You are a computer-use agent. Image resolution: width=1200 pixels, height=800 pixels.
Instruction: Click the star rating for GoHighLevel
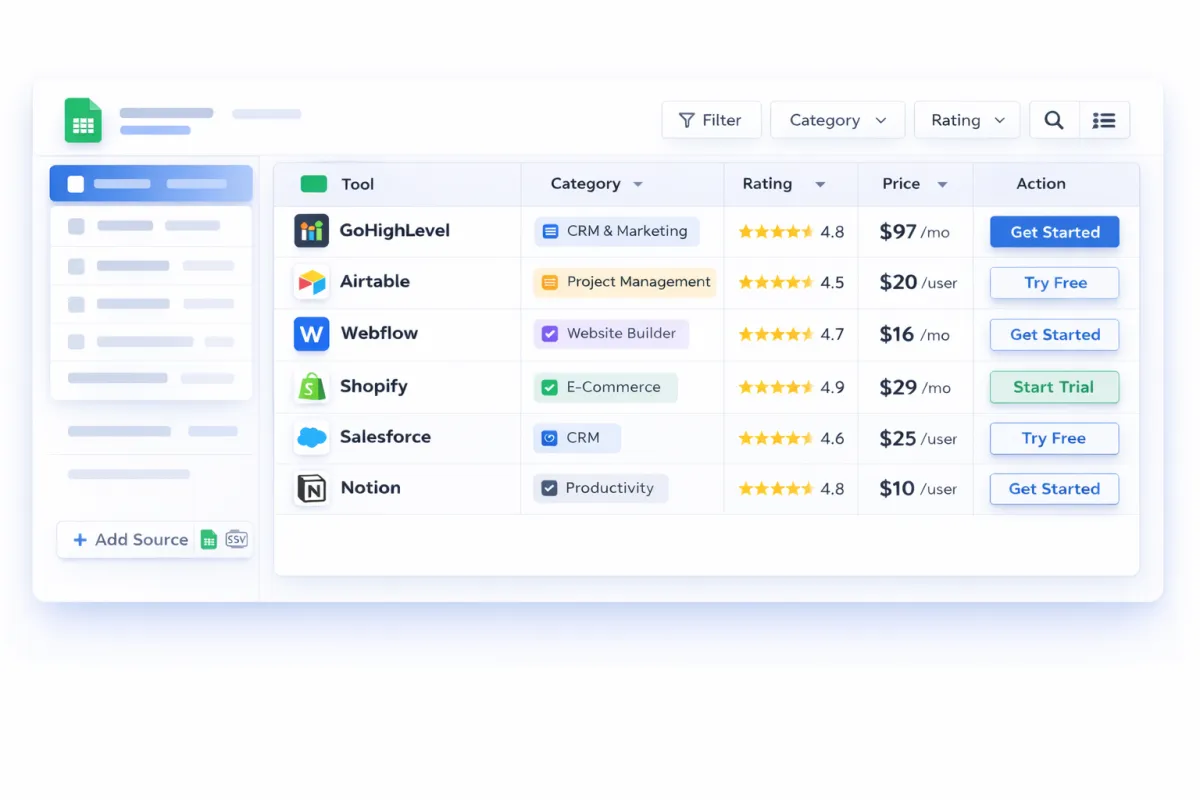pyautogui.click(x=776, y=232)
